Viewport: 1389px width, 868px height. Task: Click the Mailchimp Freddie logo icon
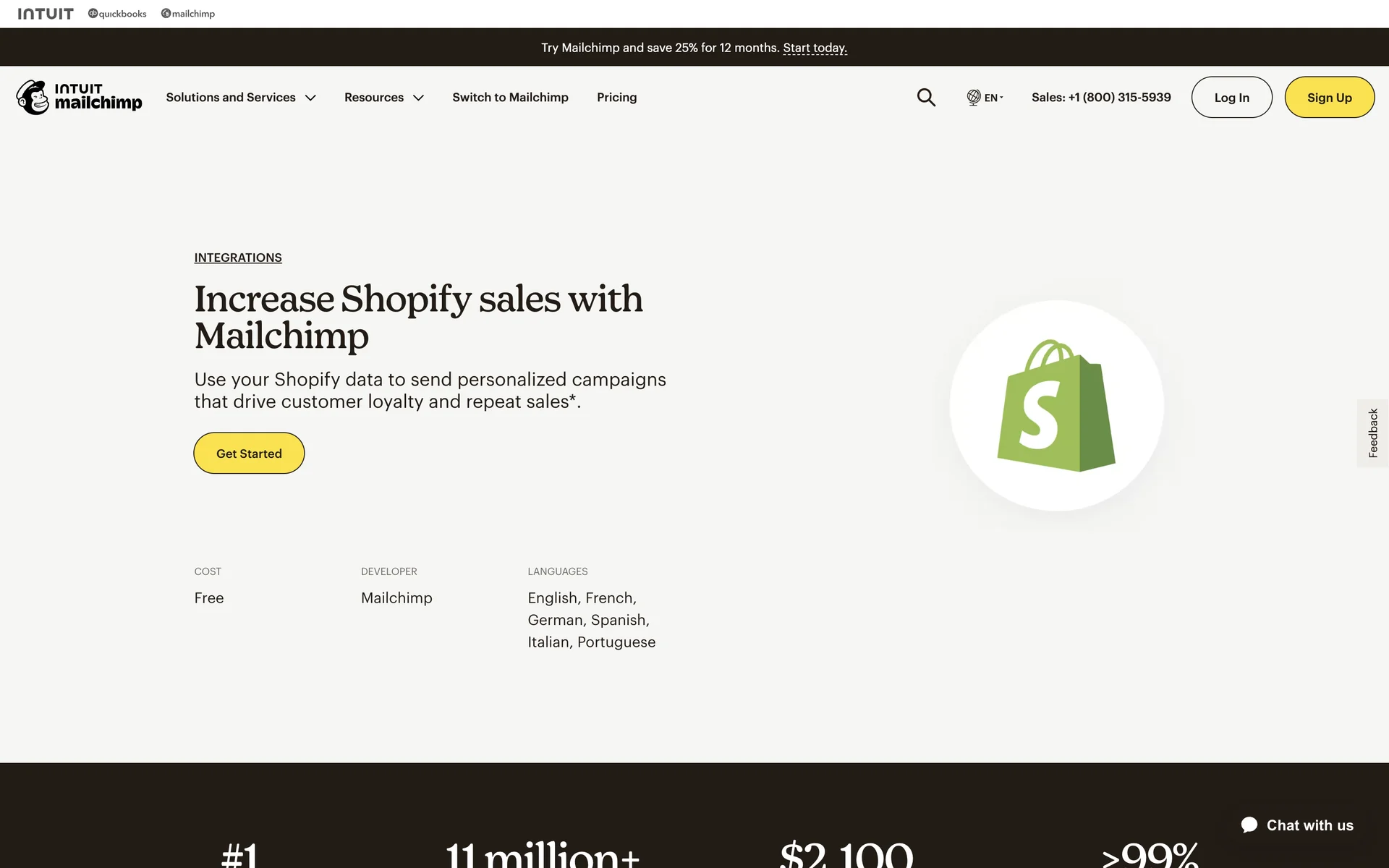[33, 97]
